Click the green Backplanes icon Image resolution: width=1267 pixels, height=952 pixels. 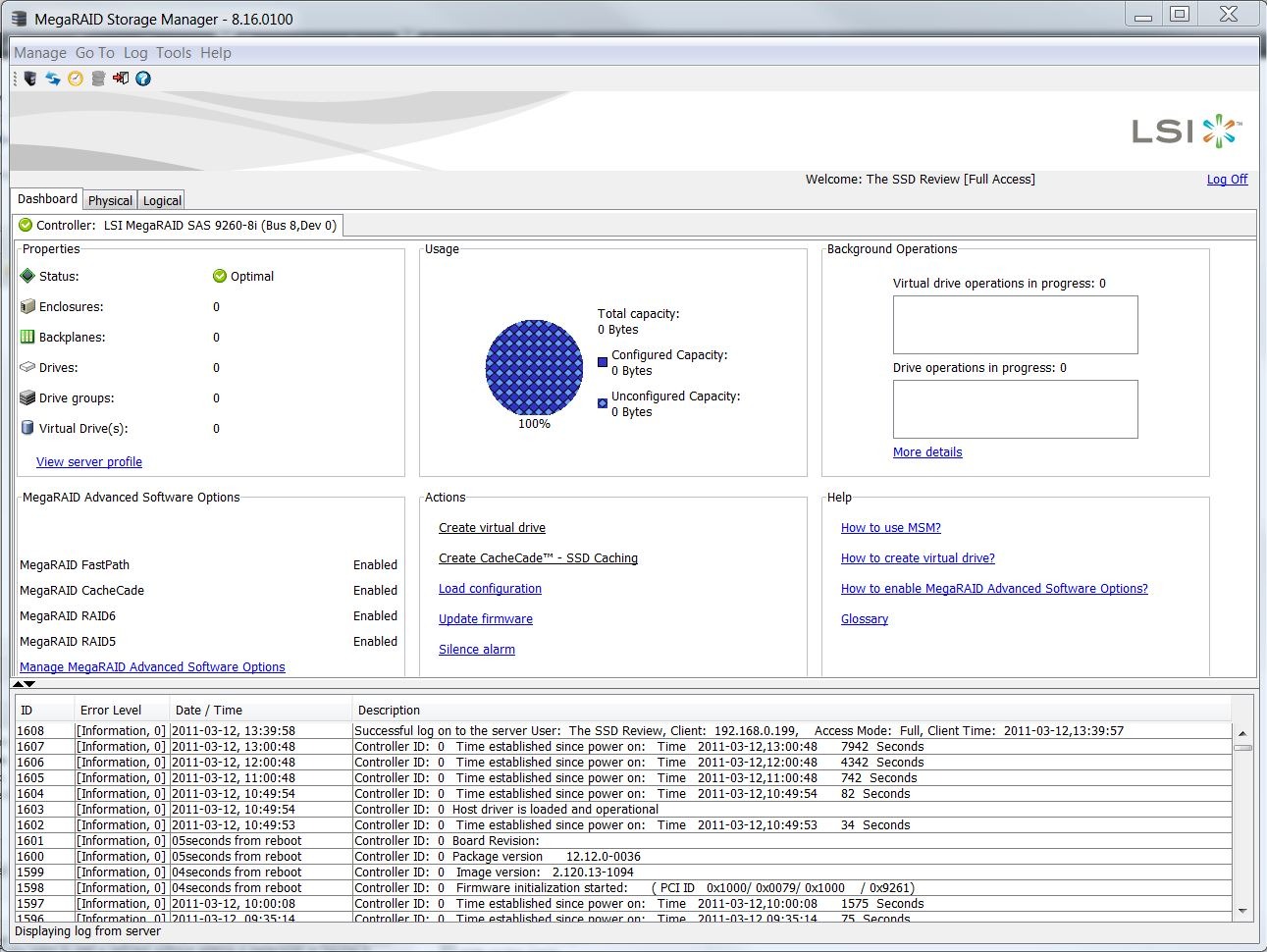27,337
